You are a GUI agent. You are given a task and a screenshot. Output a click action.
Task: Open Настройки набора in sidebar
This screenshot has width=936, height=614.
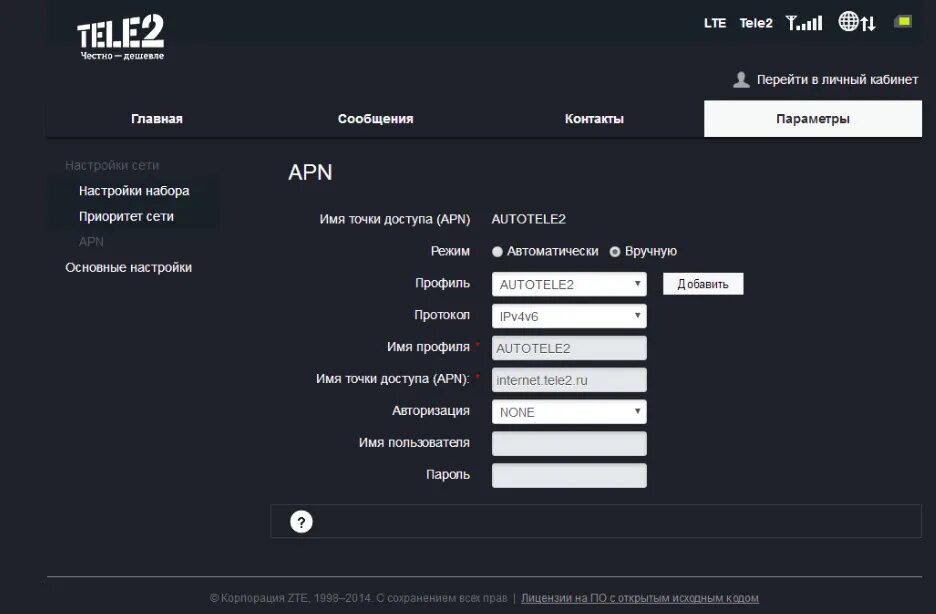[134, 191]
